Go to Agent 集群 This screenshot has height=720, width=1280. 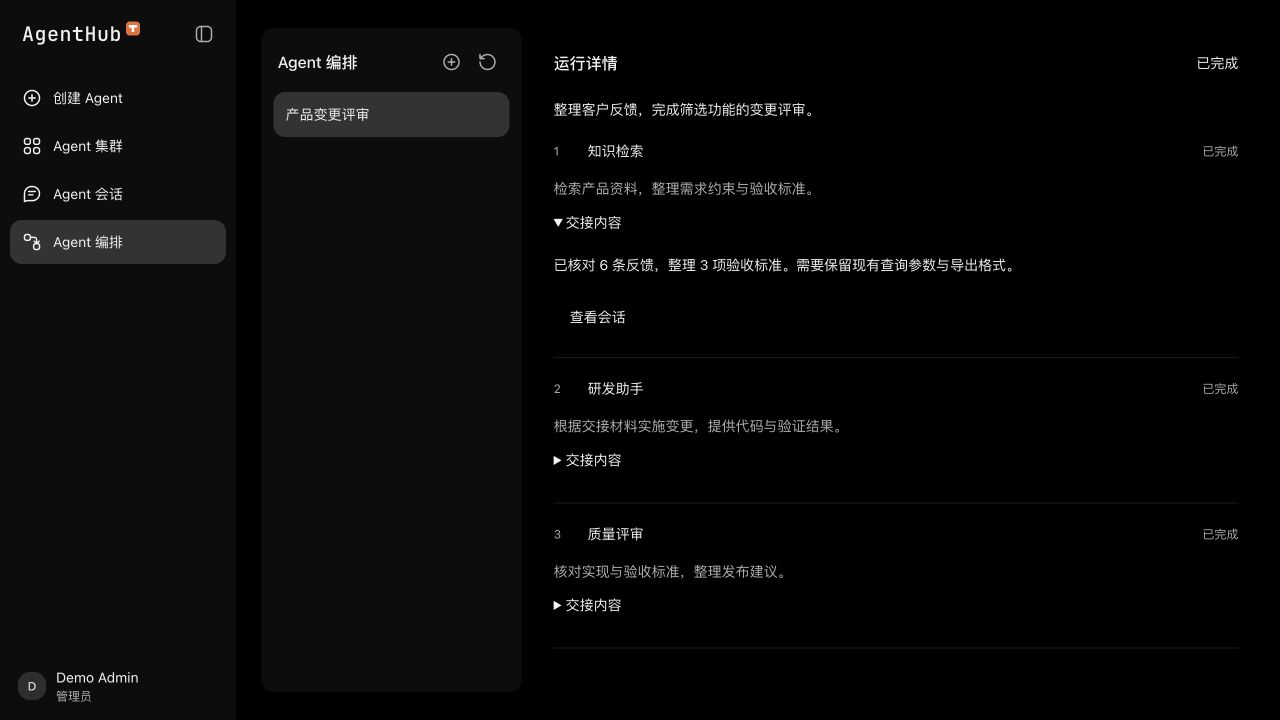point(118,146)
